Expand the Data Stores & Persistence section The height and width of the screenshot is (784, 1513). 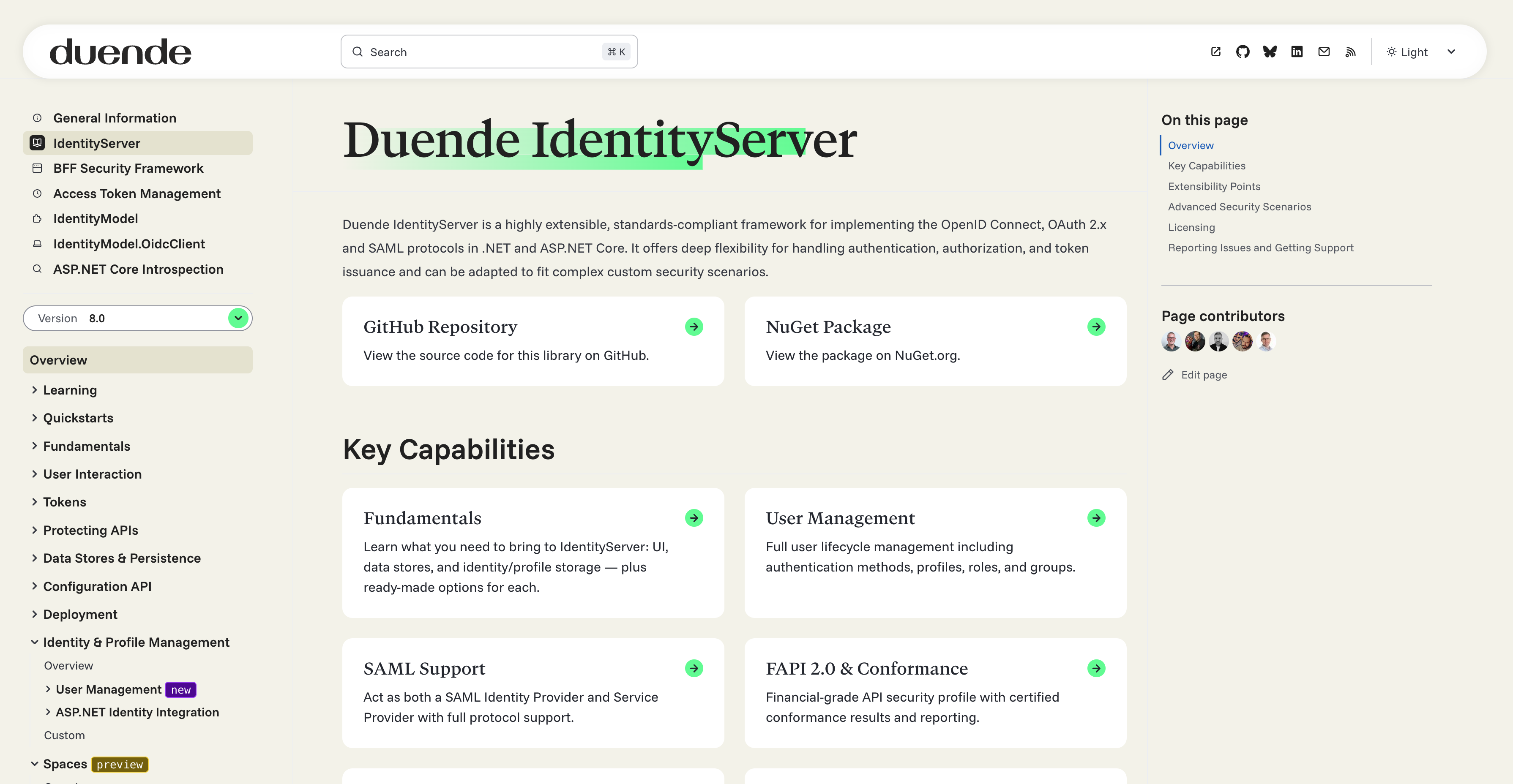click(x=34, y=558)
